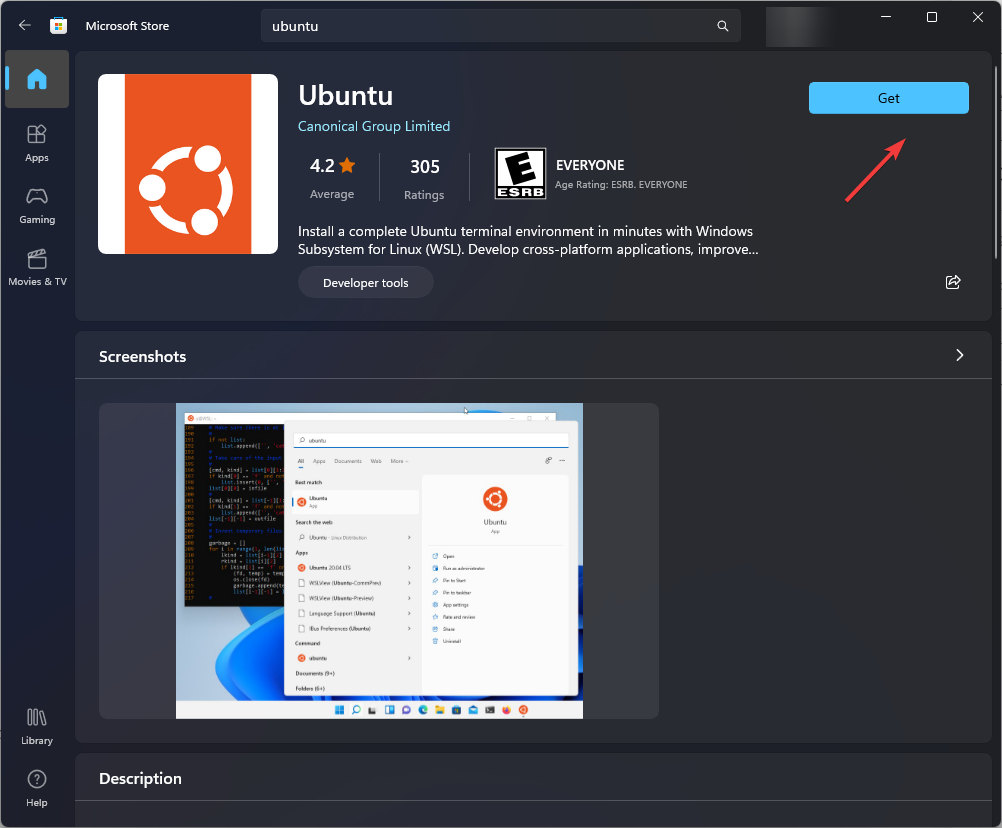
Task: Select the Developer tools category tag
Action: pyautogui.click(x=366, y=282)
